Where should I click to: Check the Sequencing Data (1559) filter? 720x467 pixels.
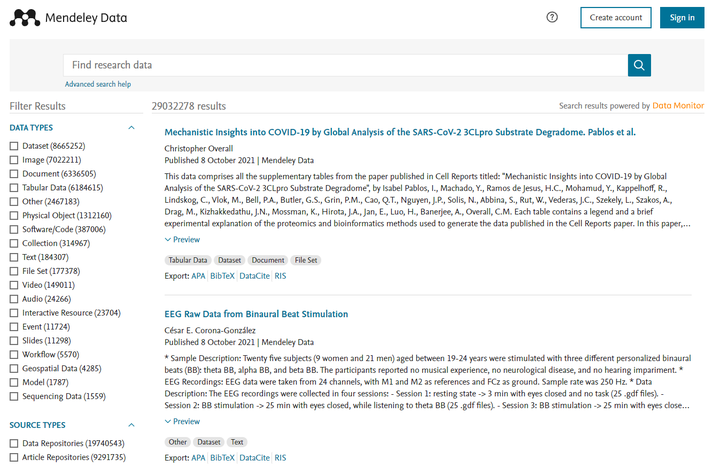(x=14, y=396)
